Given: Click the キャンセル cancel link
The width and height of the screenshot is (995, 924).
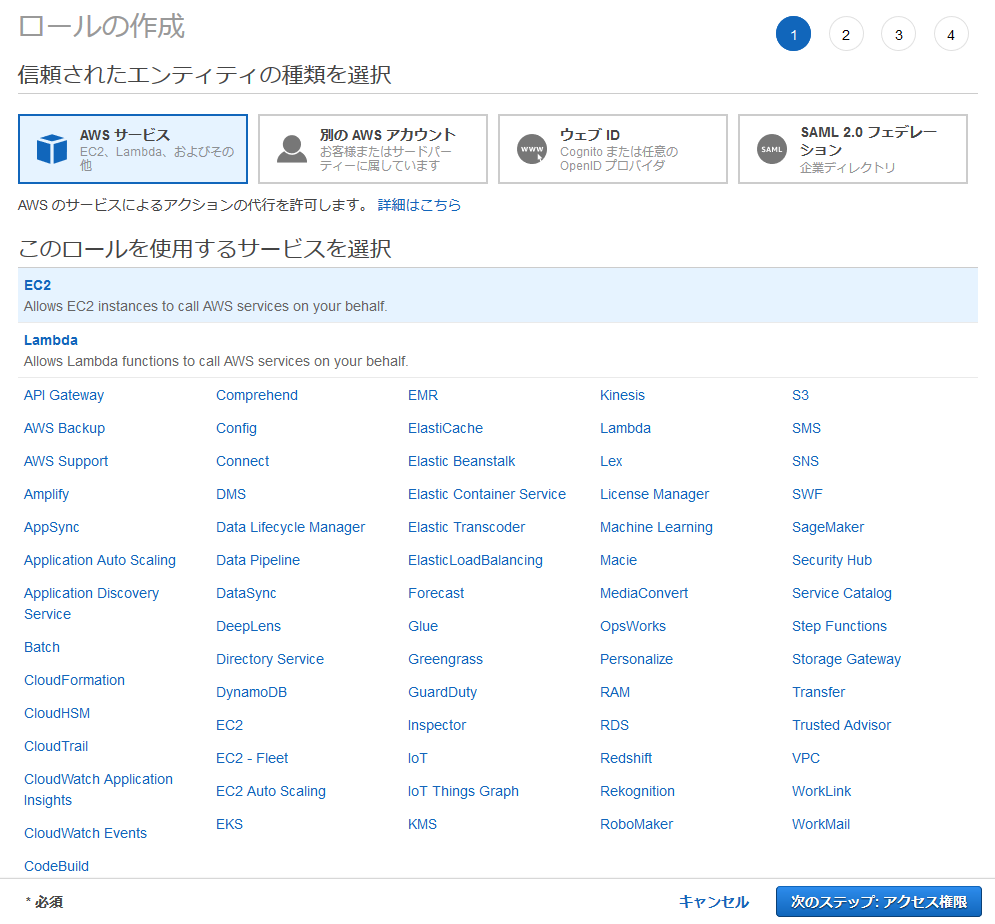Looking at the screenshot, I should [713, 901].
